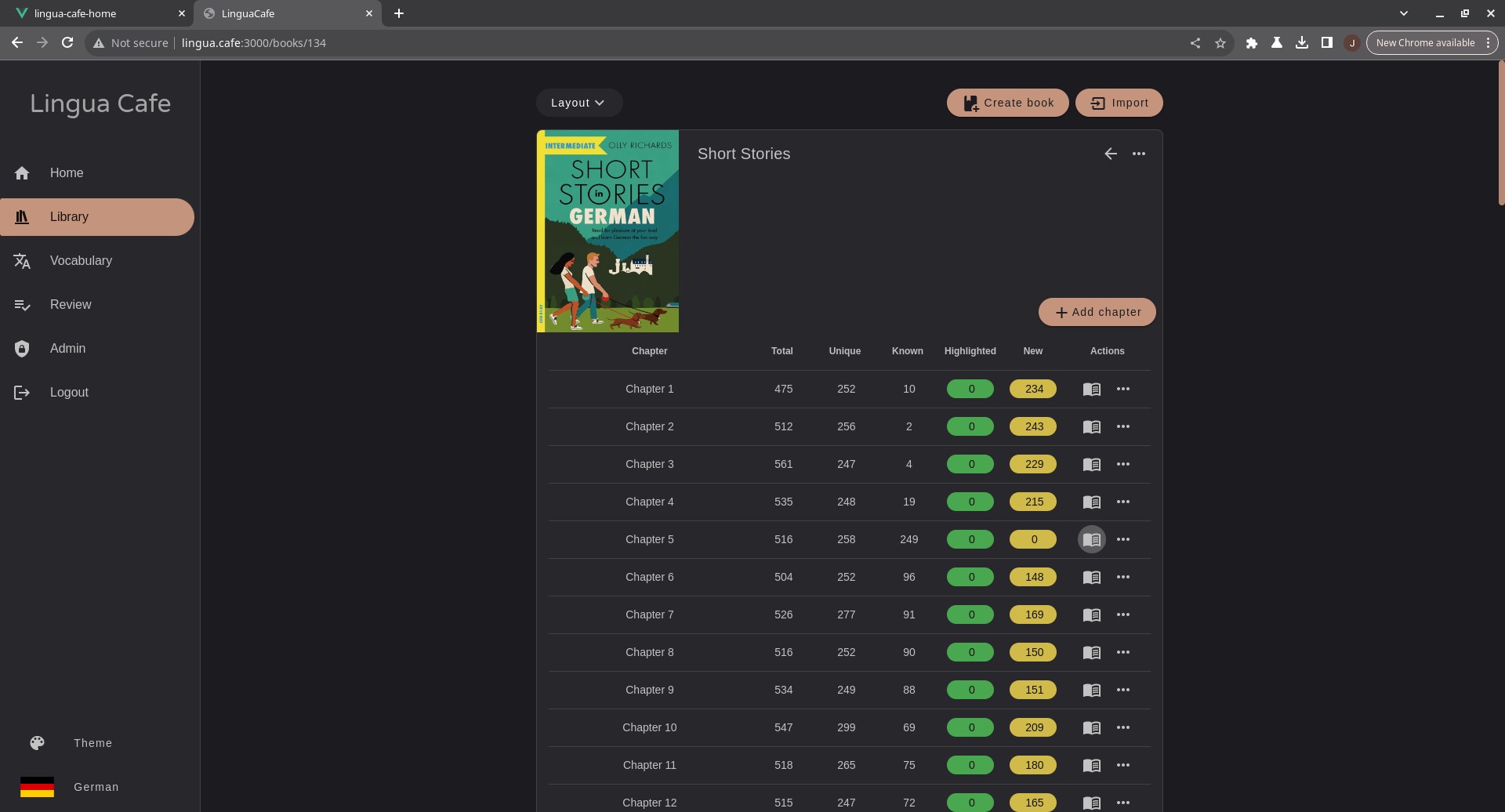The height and width of the screenshot is (812, 1505).
Task: Reload the page in browser
Action: coord(67,43)
